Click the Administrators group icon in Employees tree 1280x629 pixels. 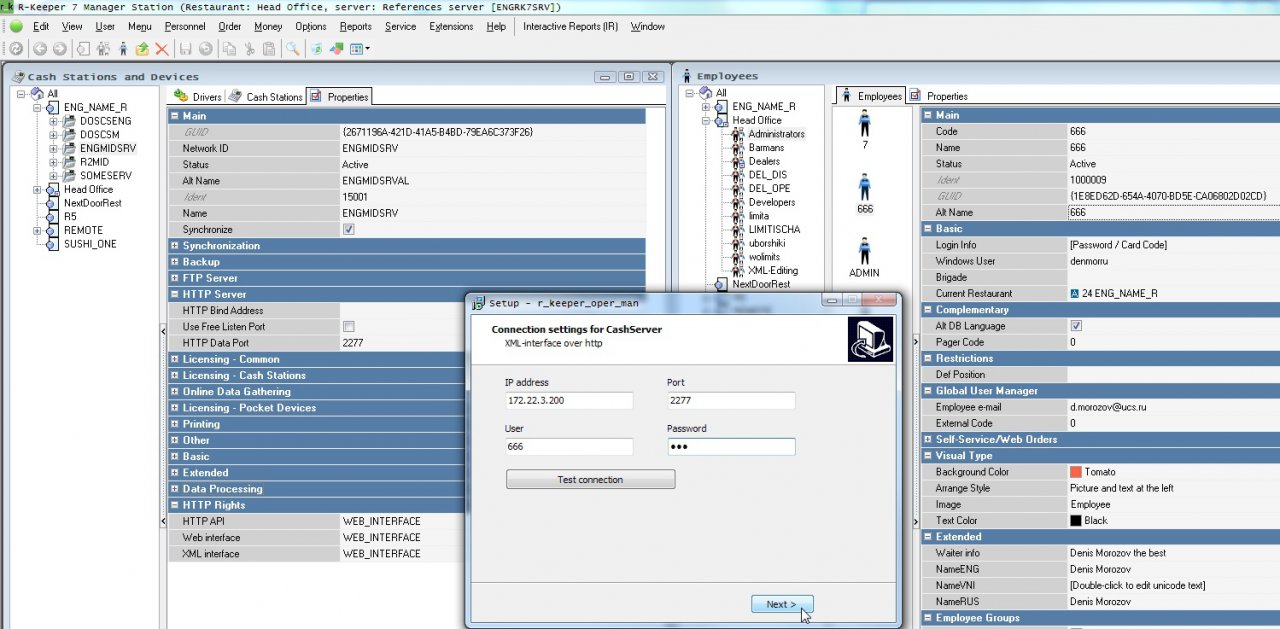[739, 134]
